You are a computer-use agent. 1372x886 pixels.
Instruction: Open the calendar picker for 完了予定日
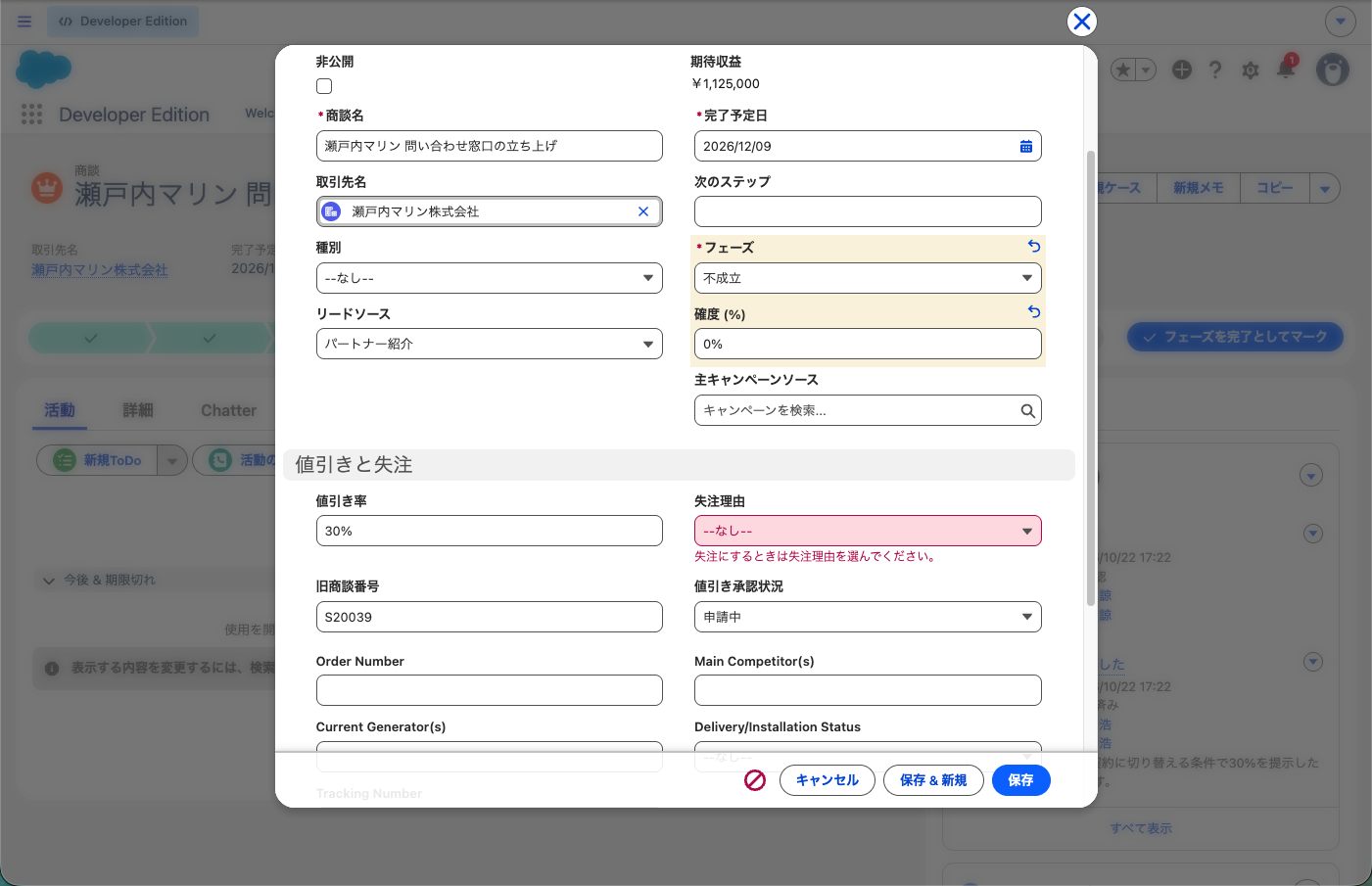(1025, 146)
